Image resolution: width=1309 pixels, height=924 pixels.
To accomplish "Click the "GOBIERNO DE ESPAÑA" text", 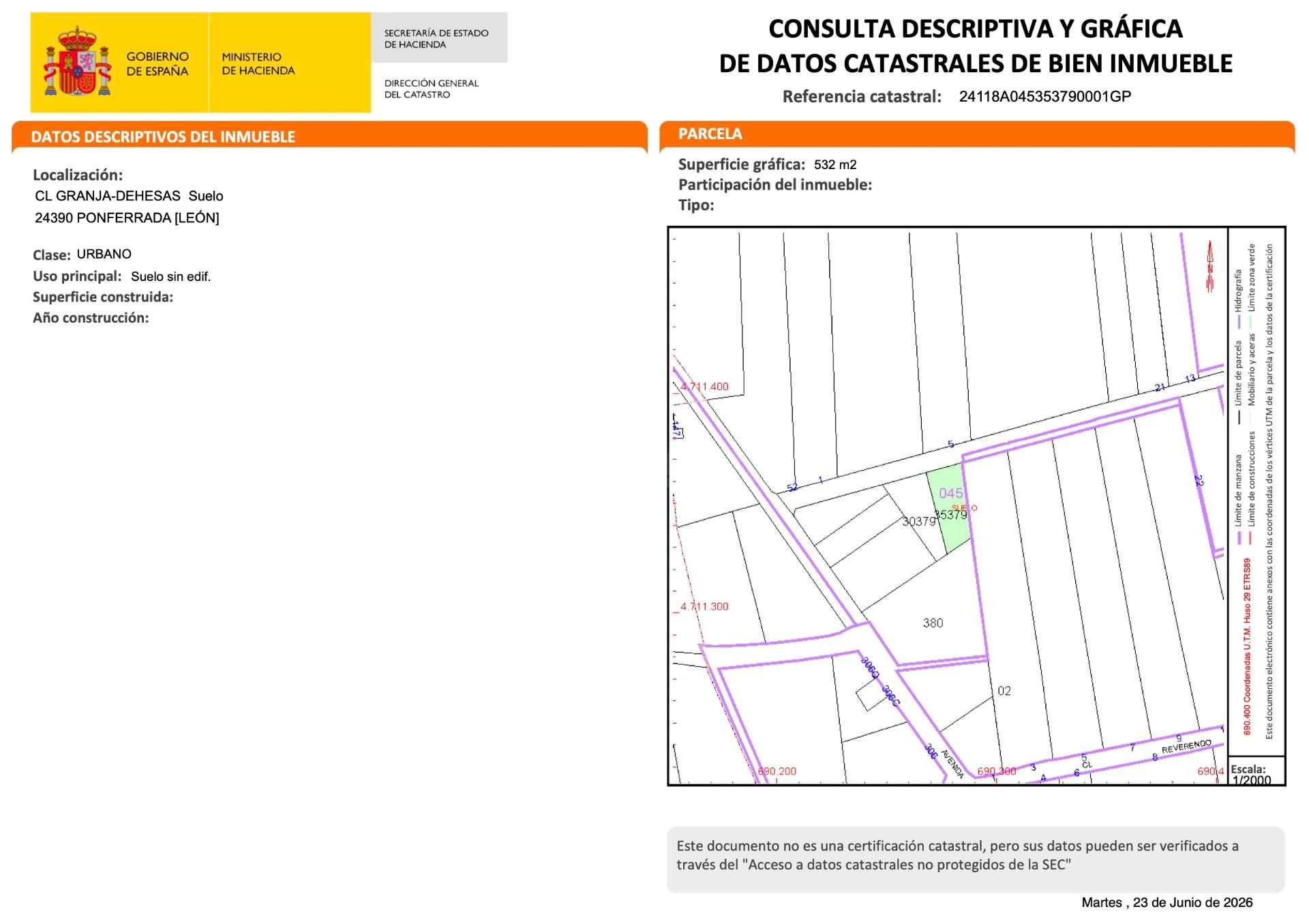I will pos(157,64).
